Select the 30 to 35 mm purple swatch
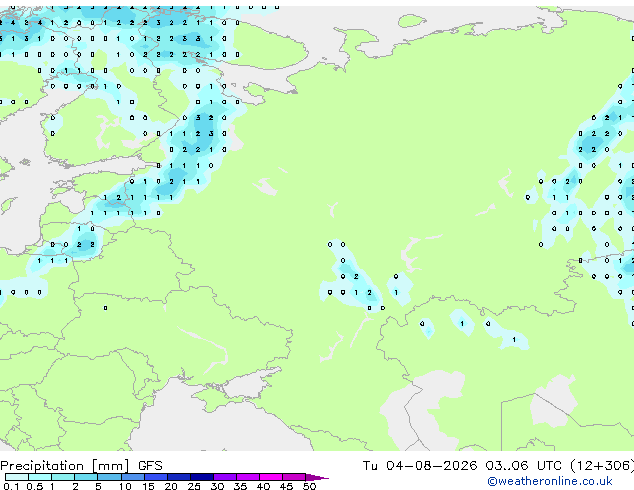This screenshot has width=634, height=490. click(x=224, y=477)
